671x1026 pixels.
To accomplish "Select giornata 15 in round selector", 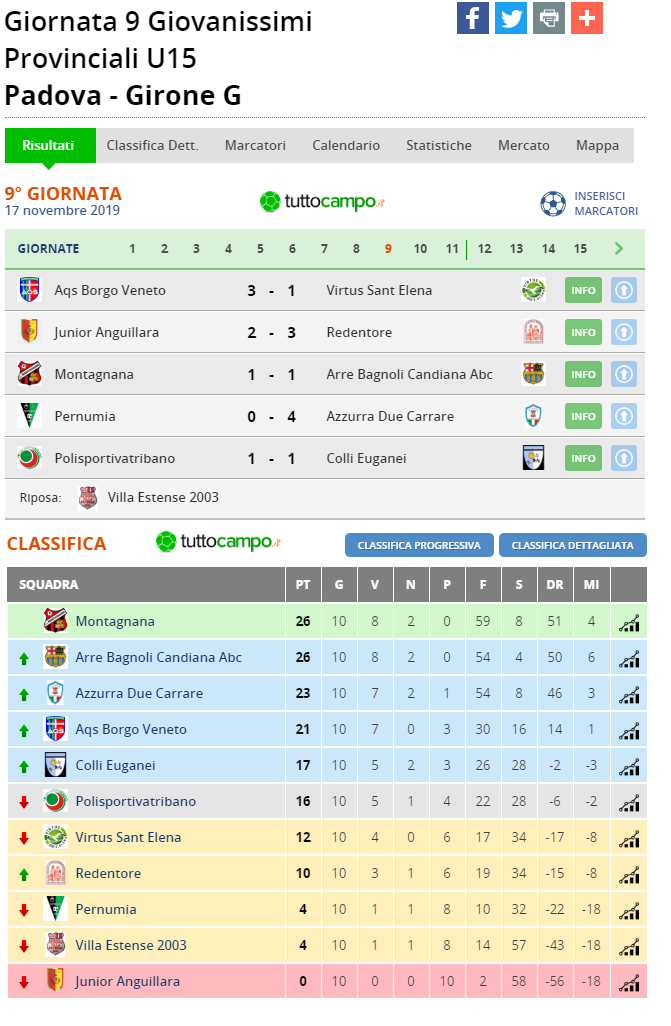I will 580,249.
